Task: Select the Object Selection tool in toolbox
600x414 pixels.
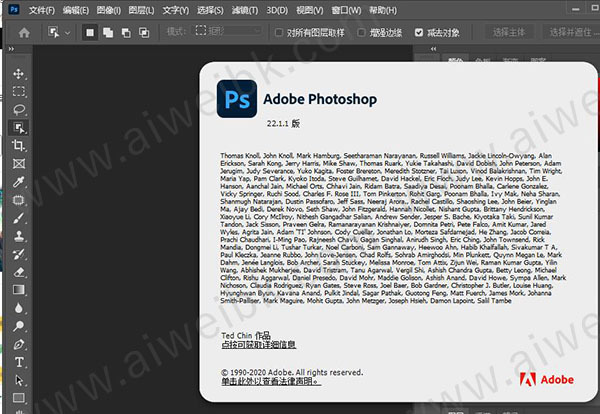Action: pyautogui.click(x=18, y=127)
